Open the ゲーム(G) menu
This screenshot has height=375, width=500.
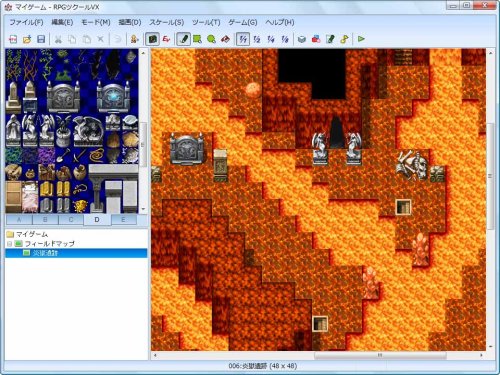(x=242, y=22)
